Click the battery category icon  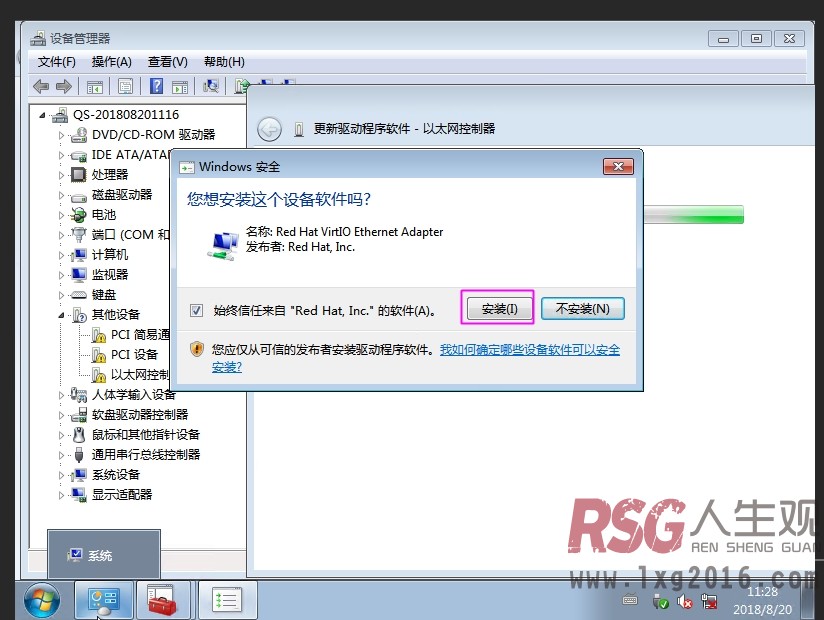point(78,214)
